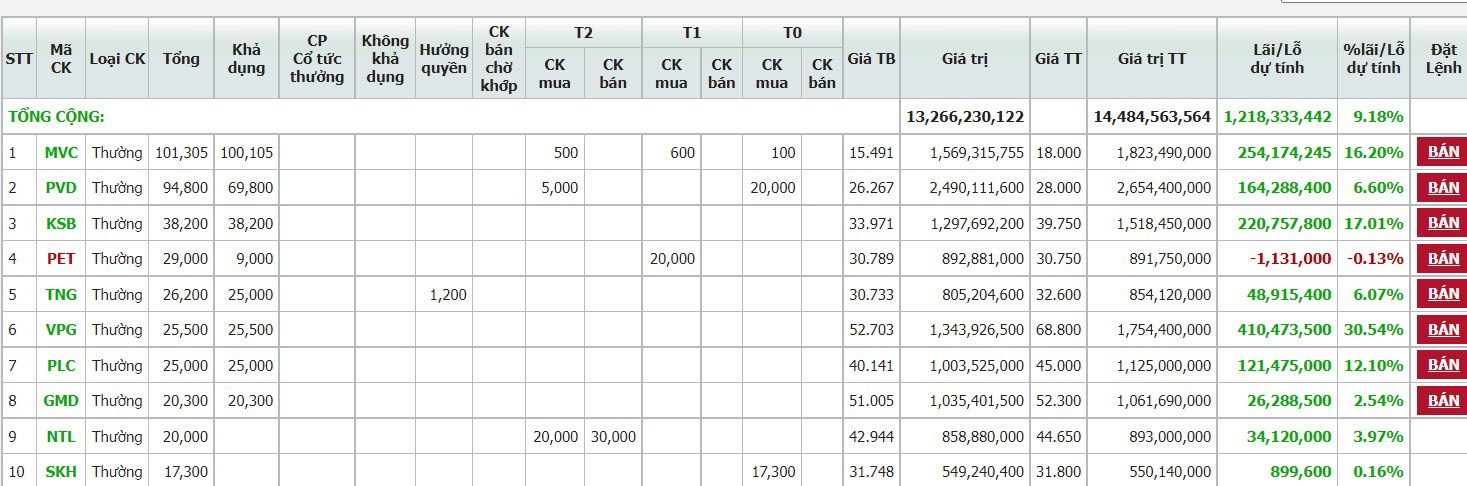Screen dimensions: 1467x486
Task: Click the BÁN button for GMD
Action: (1443, 400)
